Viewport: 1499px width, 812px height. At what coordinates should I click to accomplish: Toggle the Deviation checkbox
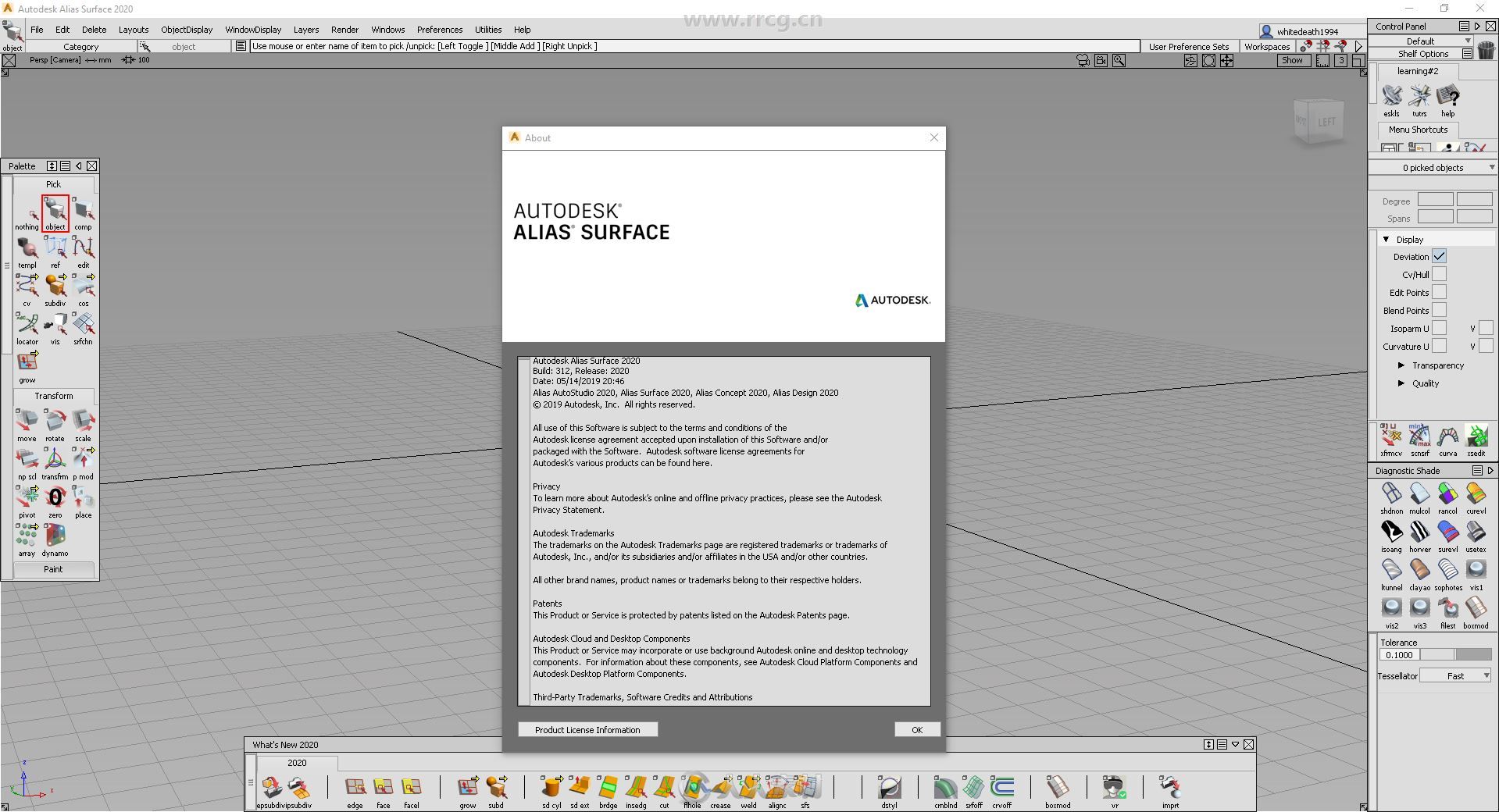(x=1439, y=256)
